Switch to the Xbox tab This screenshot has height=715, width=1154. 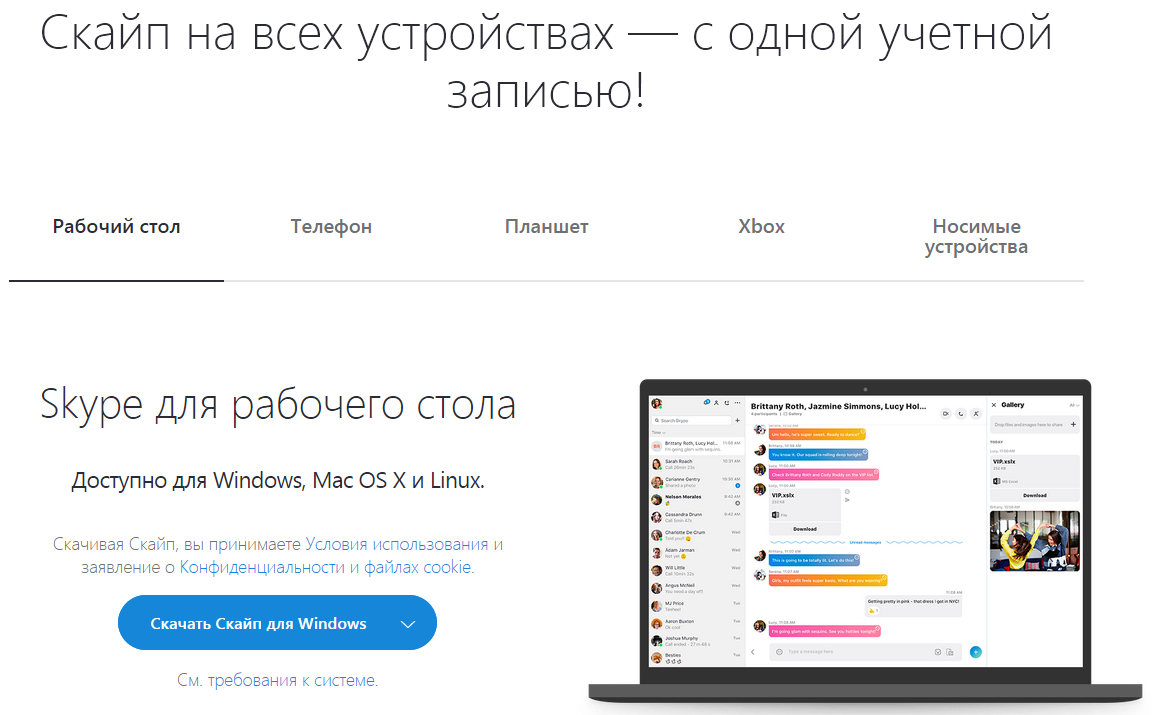(x=762, y=227)
